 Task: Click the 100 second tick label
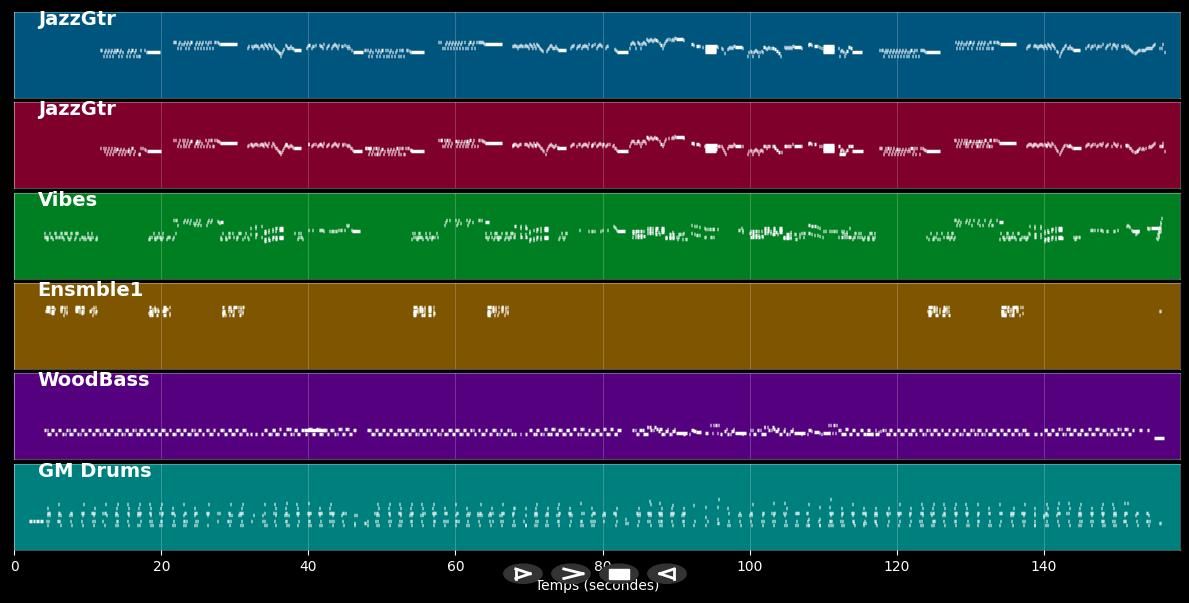pyautogui.click(x=749, y=567)
